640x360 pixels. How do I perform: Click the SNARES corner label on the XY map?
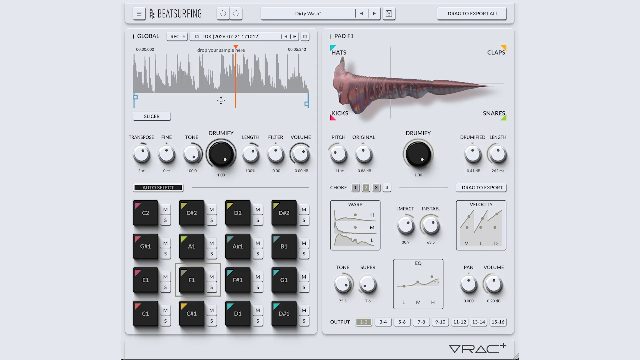tap(494, 114)
